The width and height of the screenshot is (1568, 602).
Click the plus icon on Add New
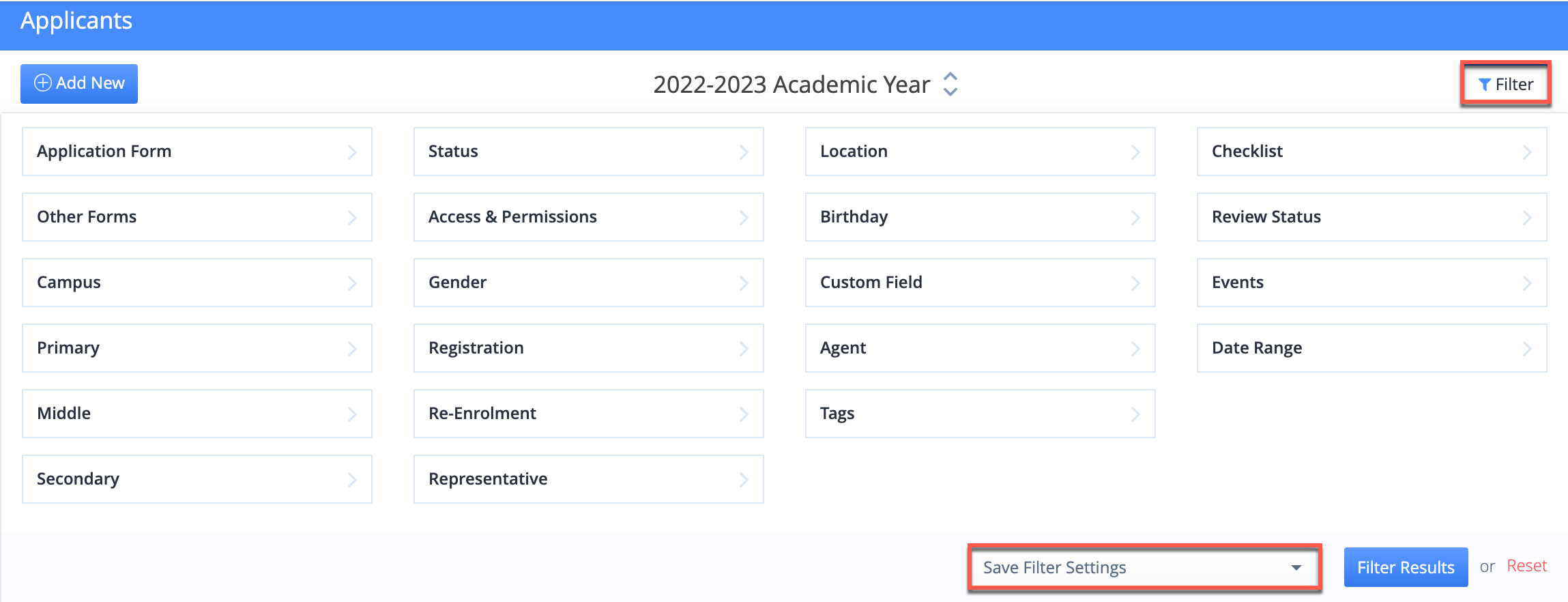click(42, 83)
